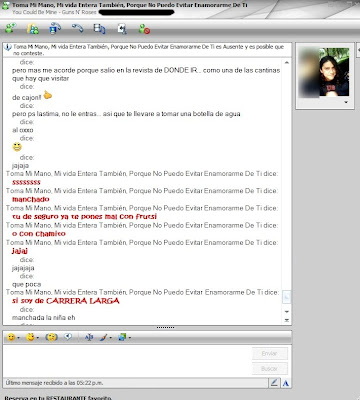The image size is (360, 400).
Task: Open the RESTAURANTE favorito ad link
Action: click(58, 398)
